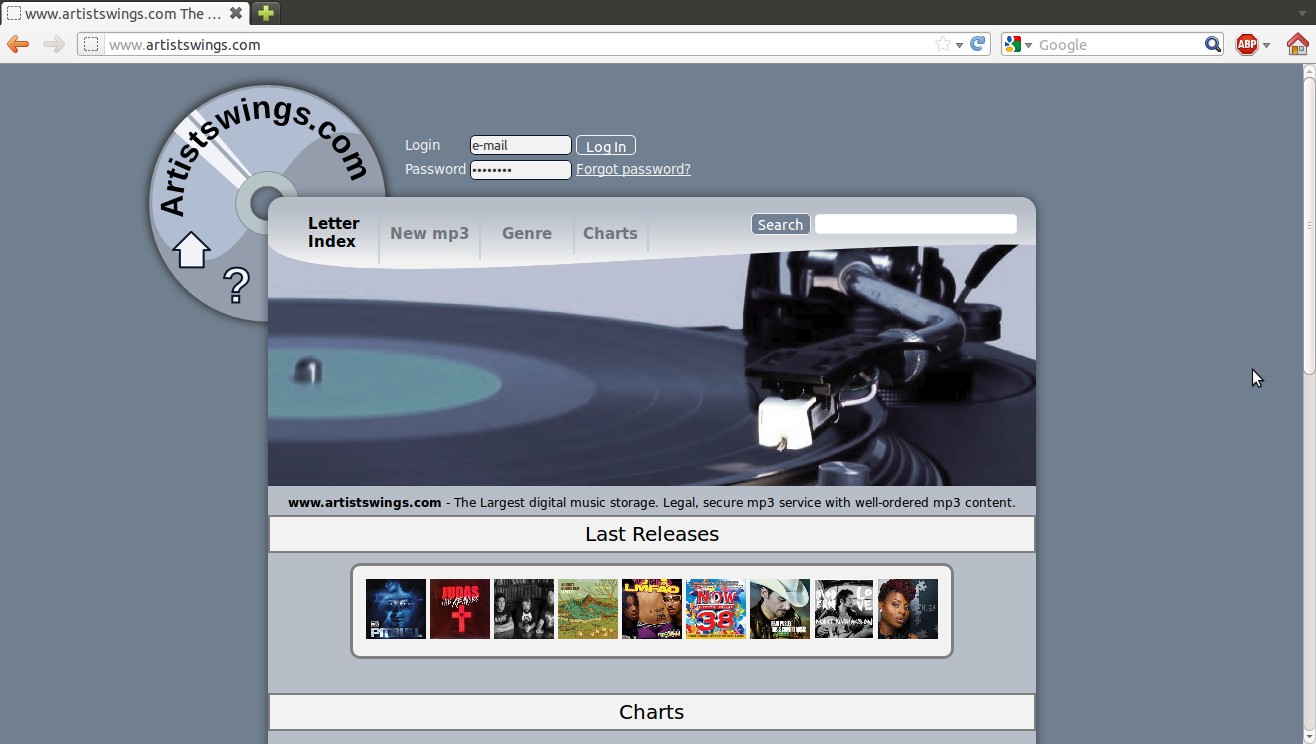Click the vertical scrollbar thumb
The width and height of the screenshot is (1316, 744).
coord(1309,227)
